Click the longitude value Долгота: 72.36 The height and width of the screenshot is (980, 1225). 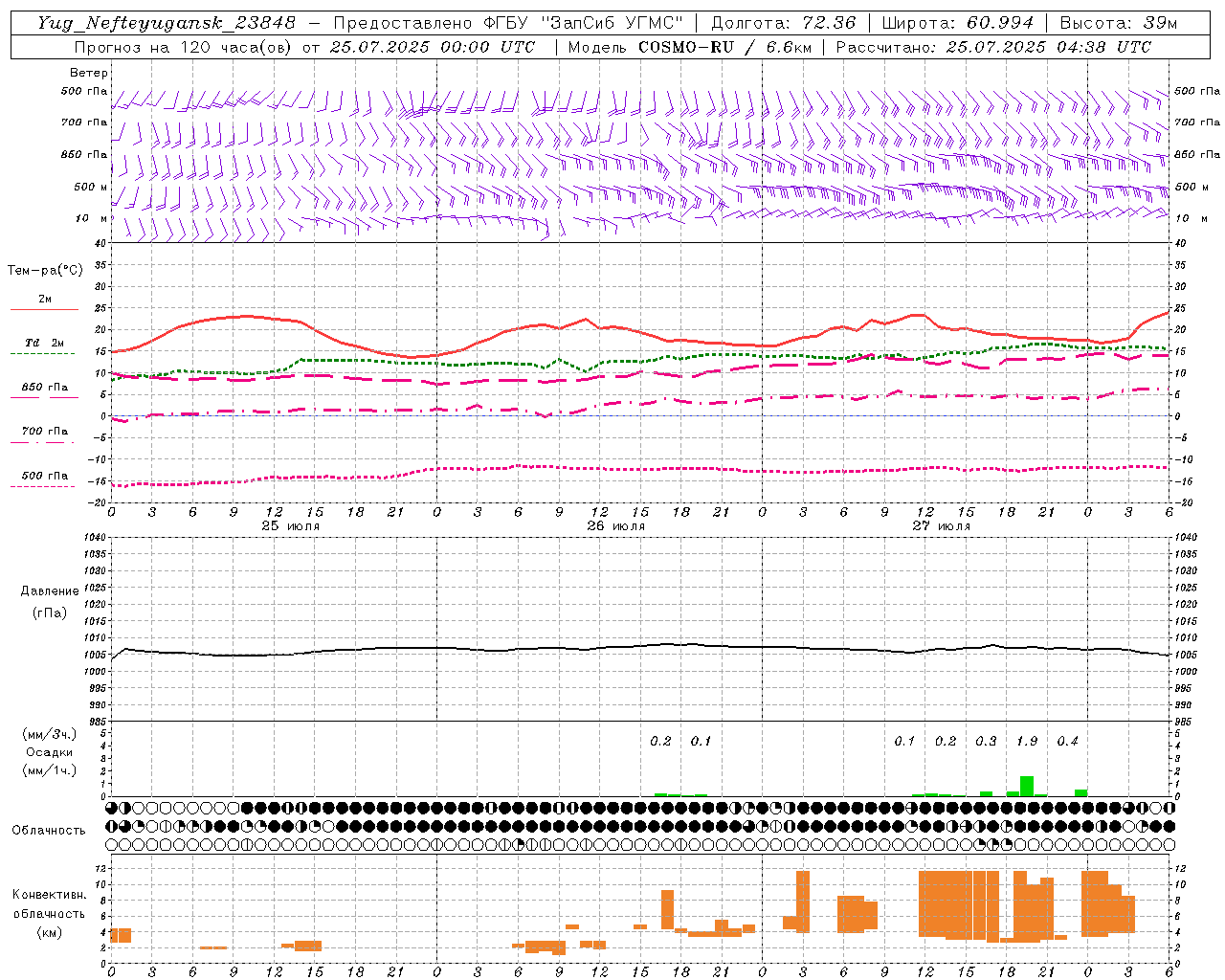783,23
